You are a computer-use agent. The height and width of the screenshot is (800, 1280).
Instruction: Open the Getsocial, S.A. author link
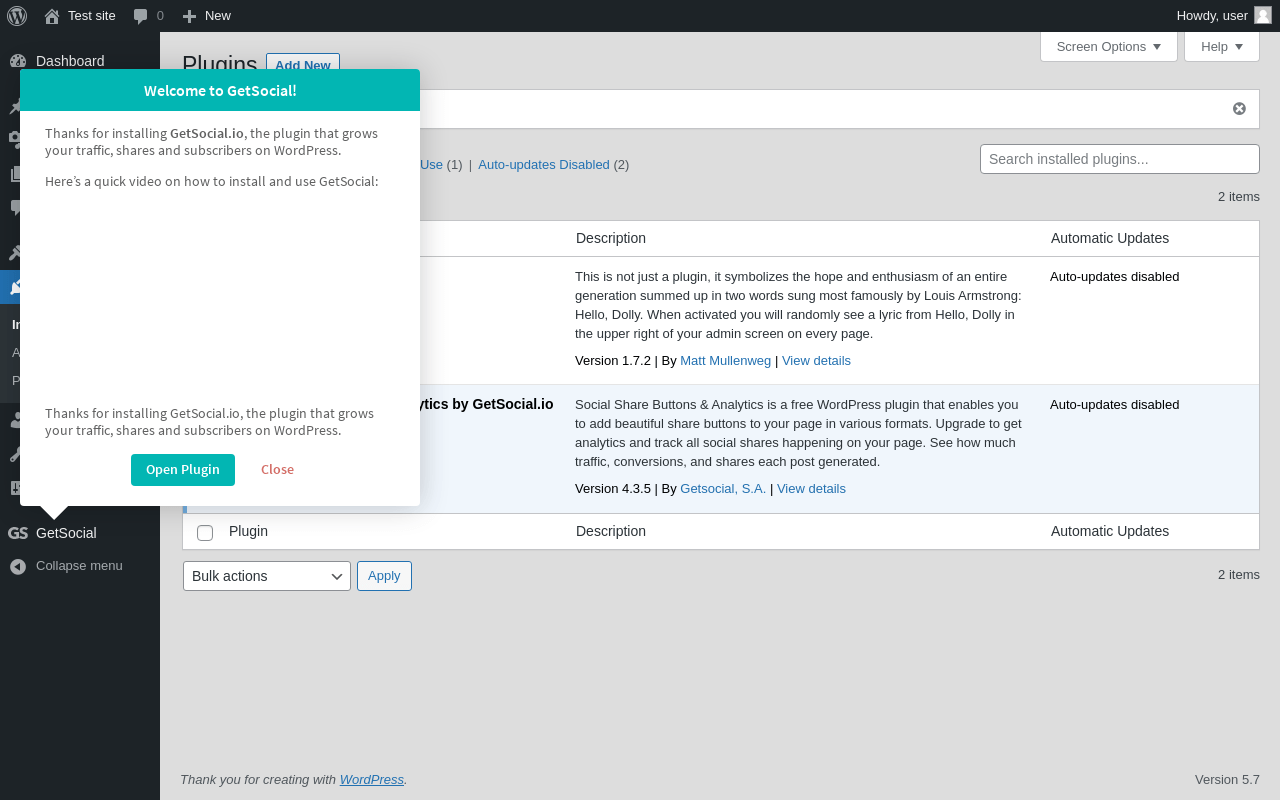point(723,489)
